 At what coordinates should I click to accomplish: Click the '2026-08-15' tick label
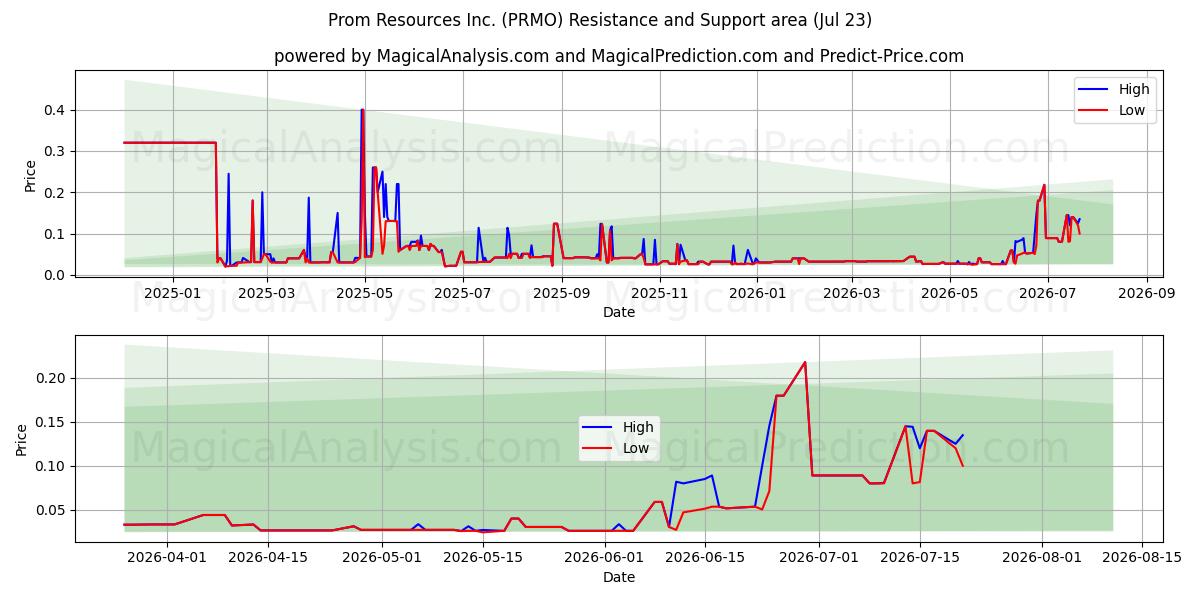1143,559
